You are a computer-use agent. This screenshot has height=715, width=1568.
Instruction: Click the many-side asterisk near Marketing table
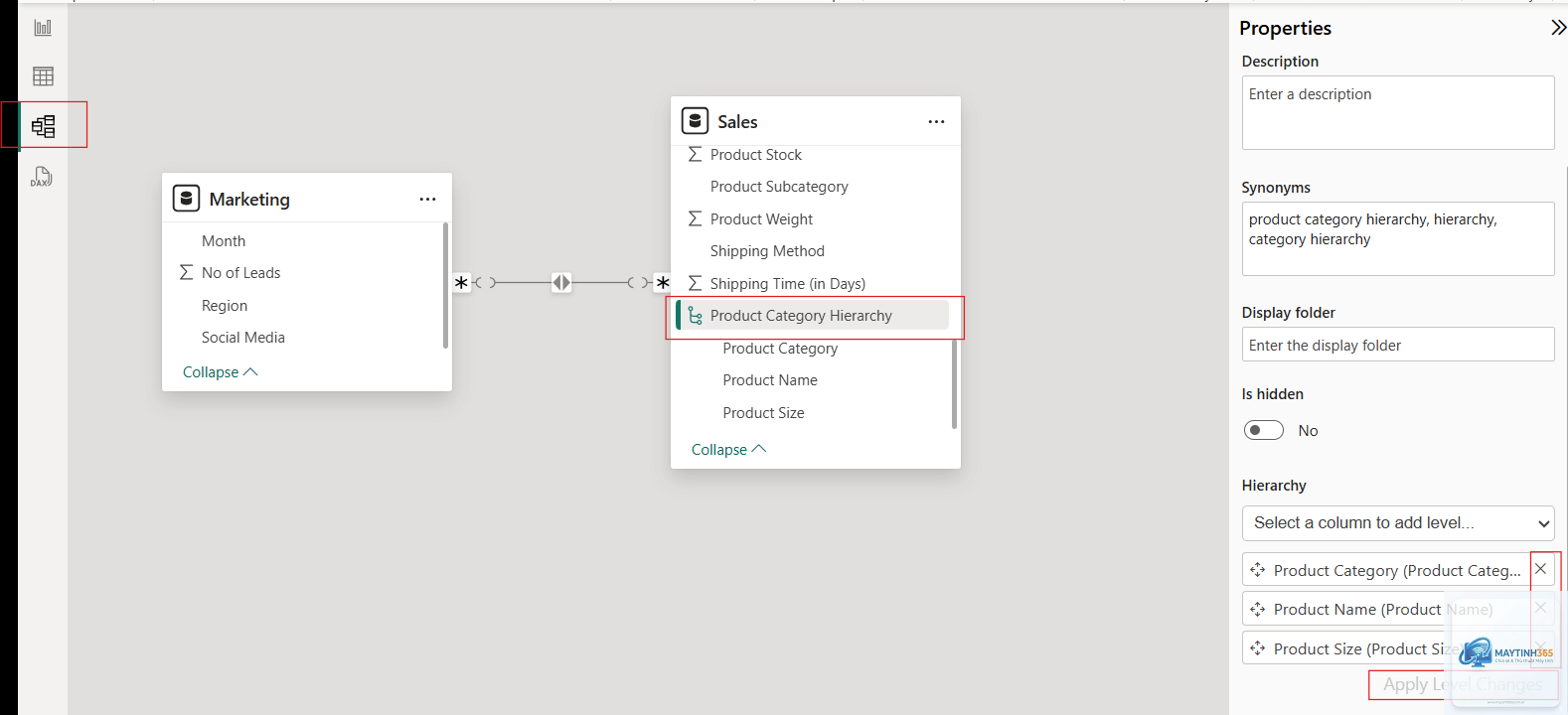(x=461, y=283)
